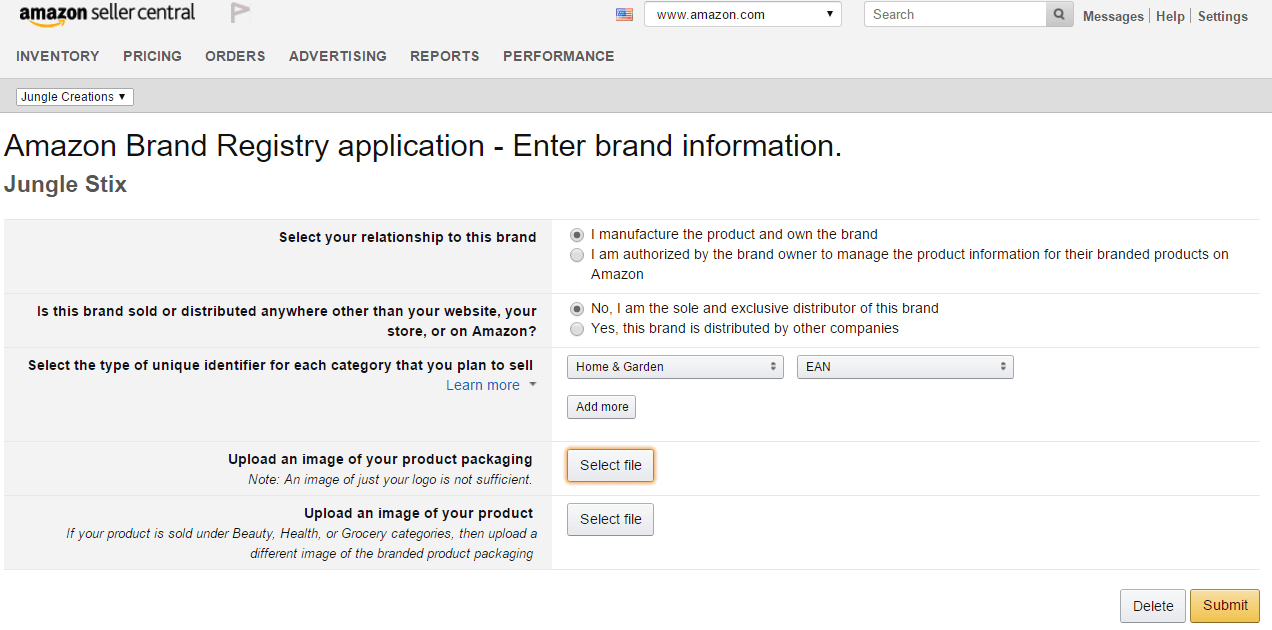The height and width of the screenshot is (630, 1272).
Task: Open the ORDERS menu
Action: click(235, 56)
